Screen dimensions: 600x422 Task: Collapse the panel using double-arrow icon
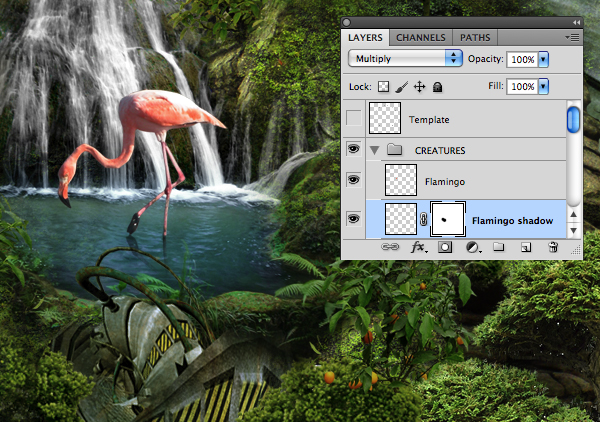(576, 23)
